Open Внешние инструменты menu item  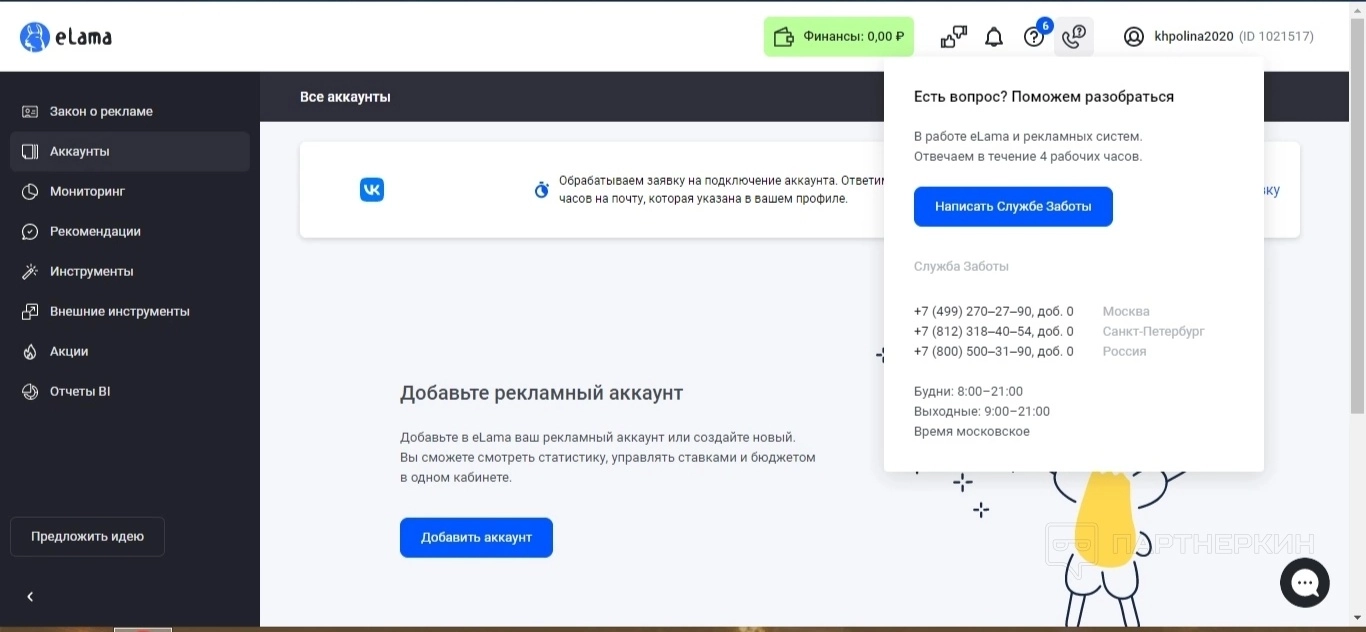click(130, 312)
